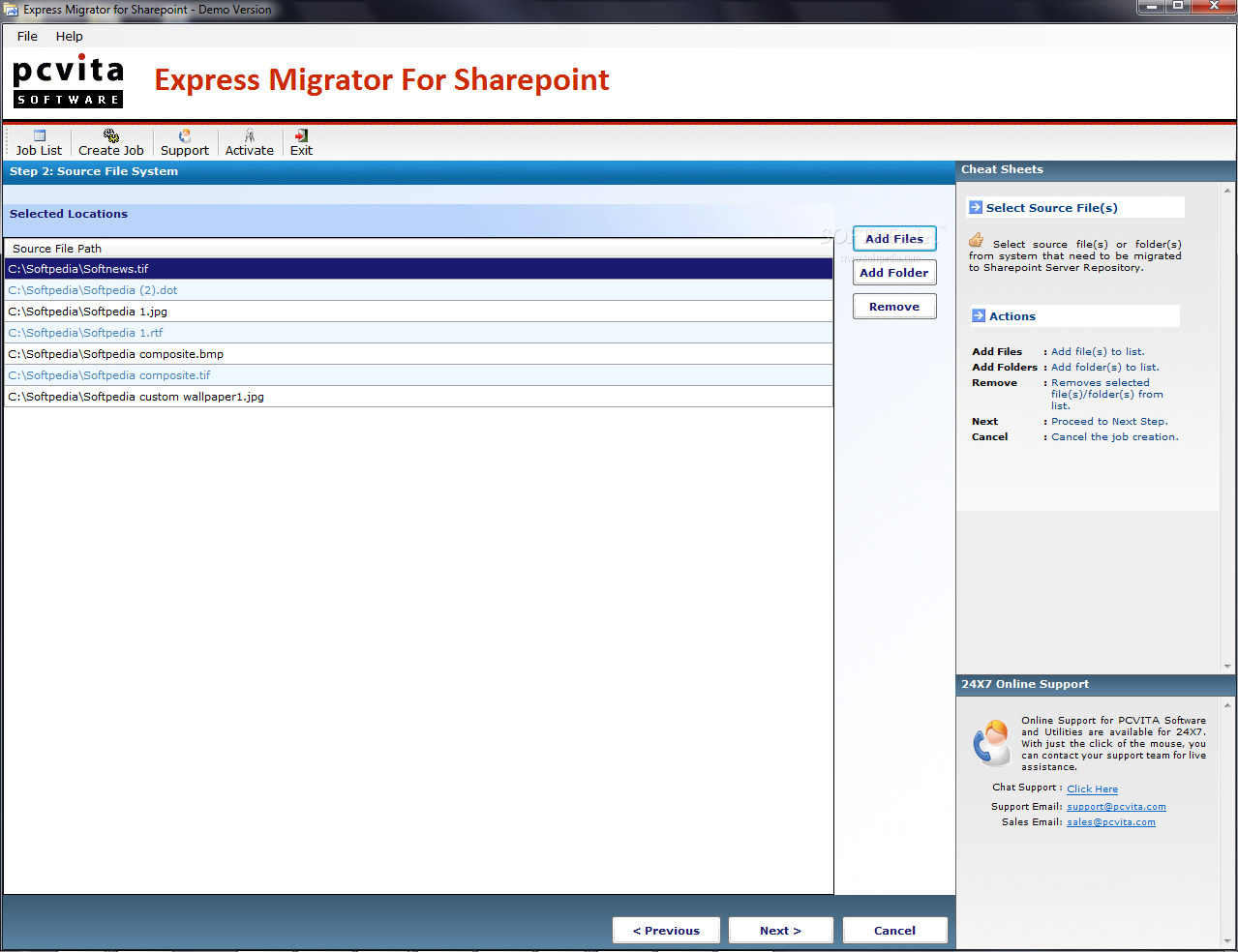The height and width of the screenshot is (952, 1238).
Task: Click 'Step 2: Source File System' heading
Action: [x=94, y=171]
